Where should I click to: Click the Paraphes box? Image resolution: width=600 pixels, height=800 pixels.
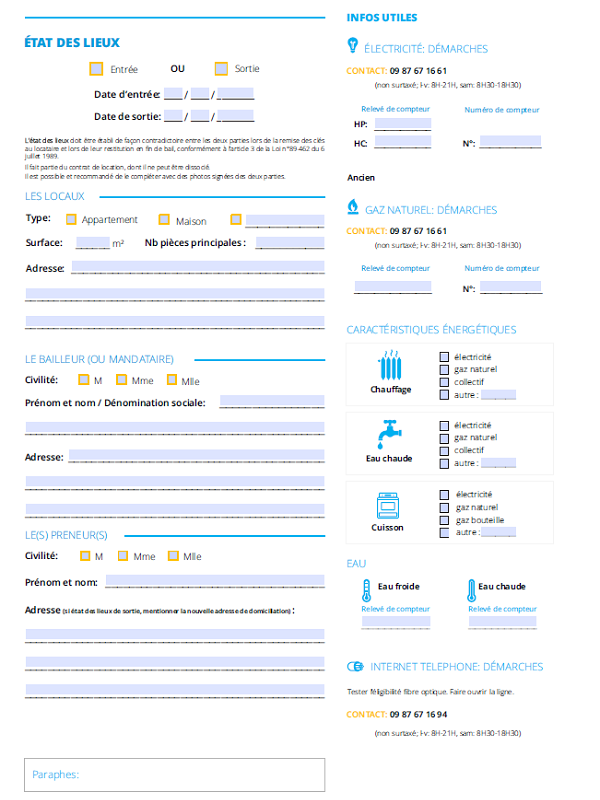174,774
